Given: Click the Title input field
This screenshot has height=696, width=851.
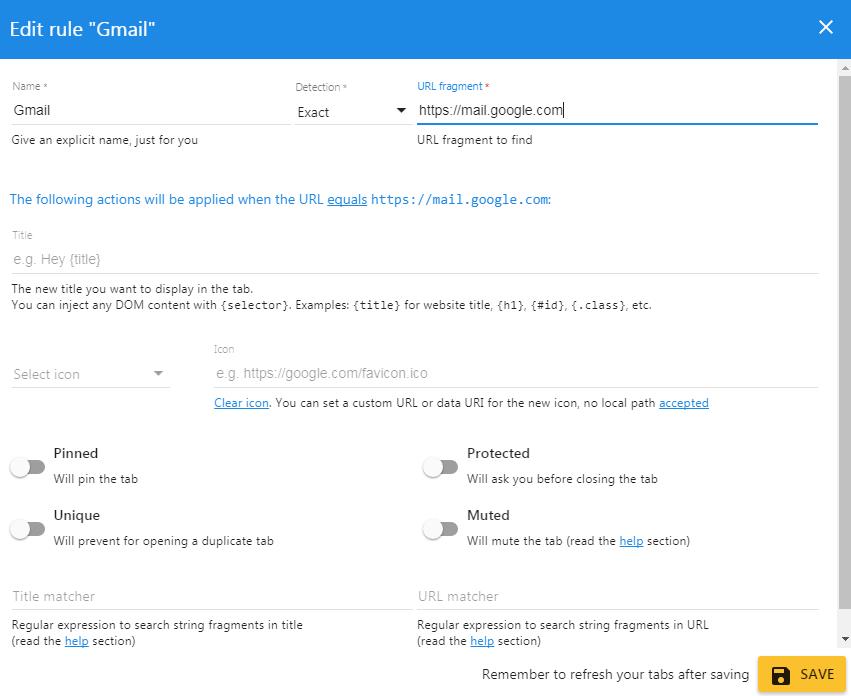Looking at the screenshot, I should point(414,259).
